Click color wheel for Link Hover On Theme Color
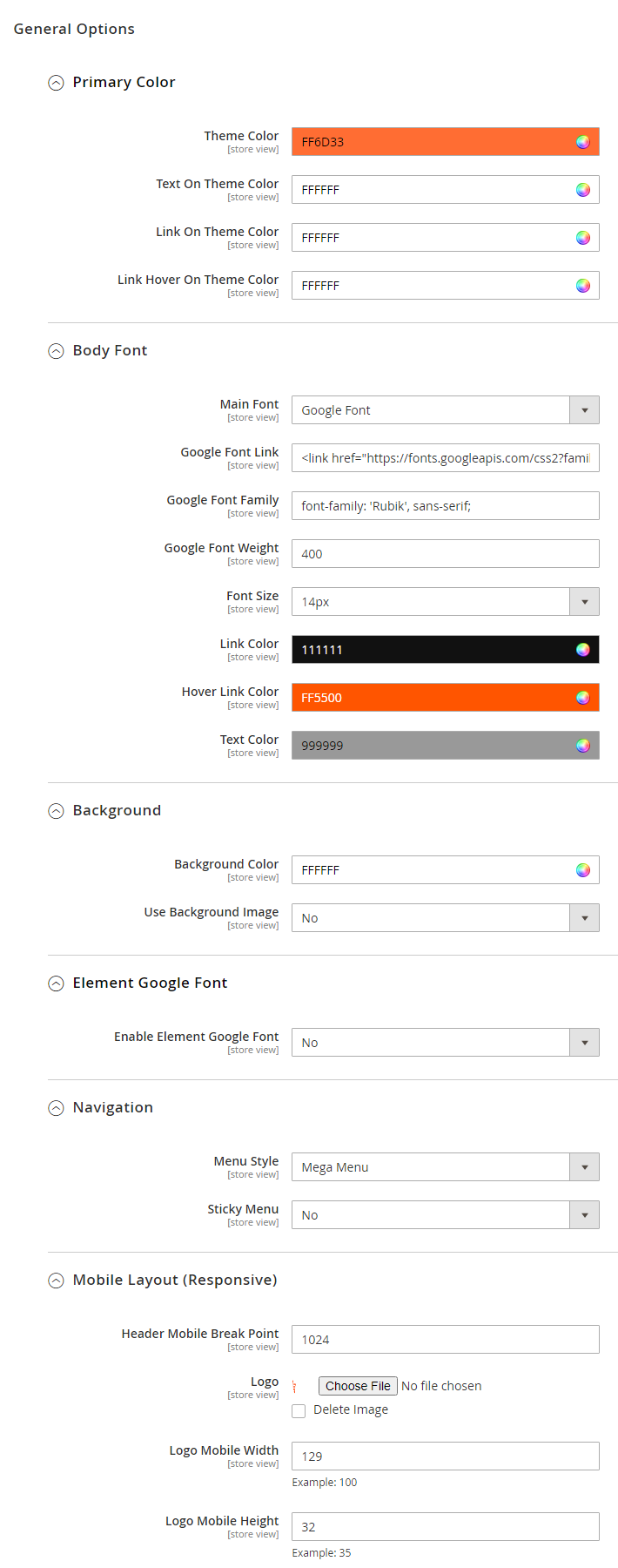 (x=583, y=286)
